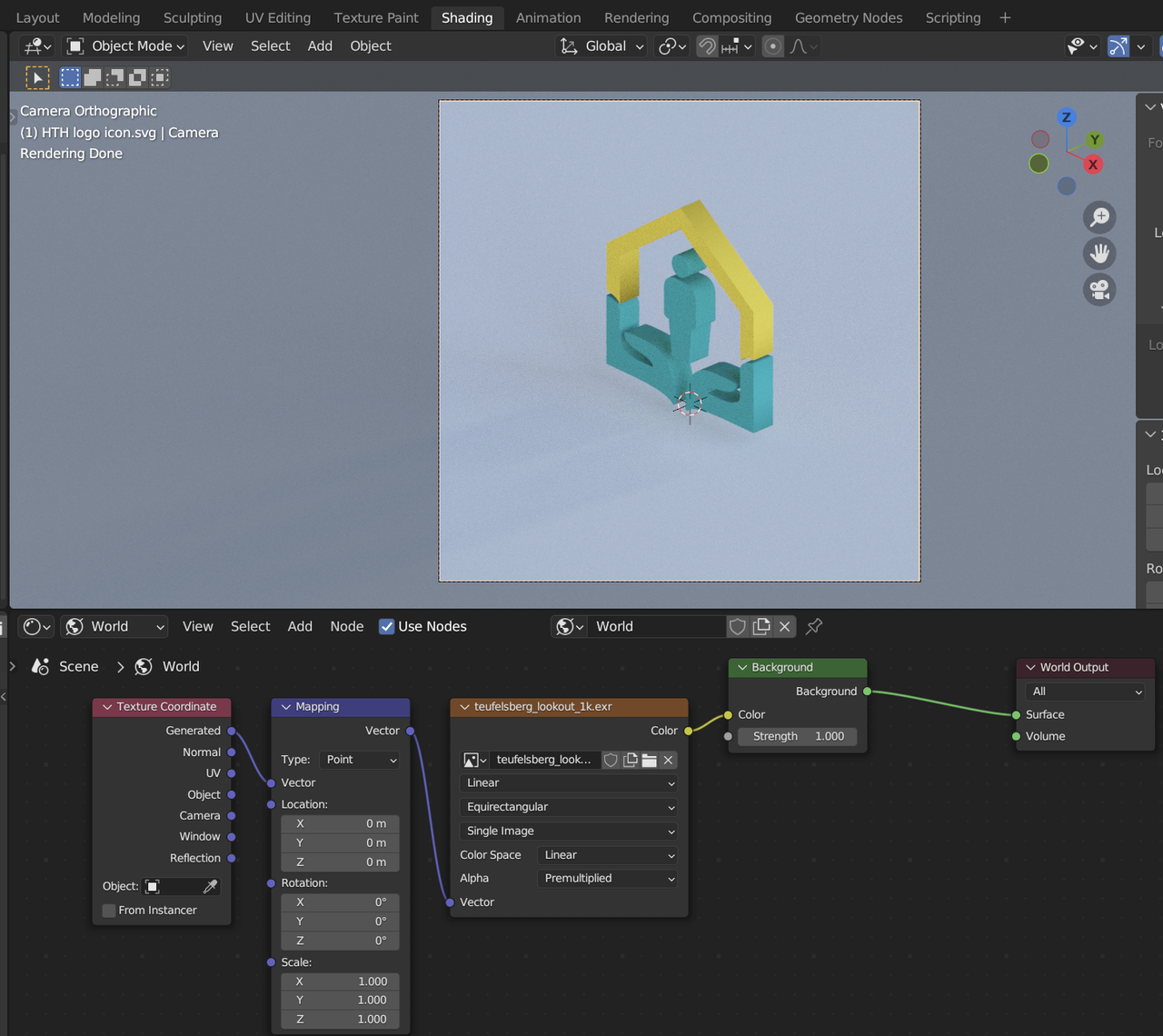Screen dimensions: 1163x1036
Task: Unlink the teufelsberg image
Action: [668, 760]
